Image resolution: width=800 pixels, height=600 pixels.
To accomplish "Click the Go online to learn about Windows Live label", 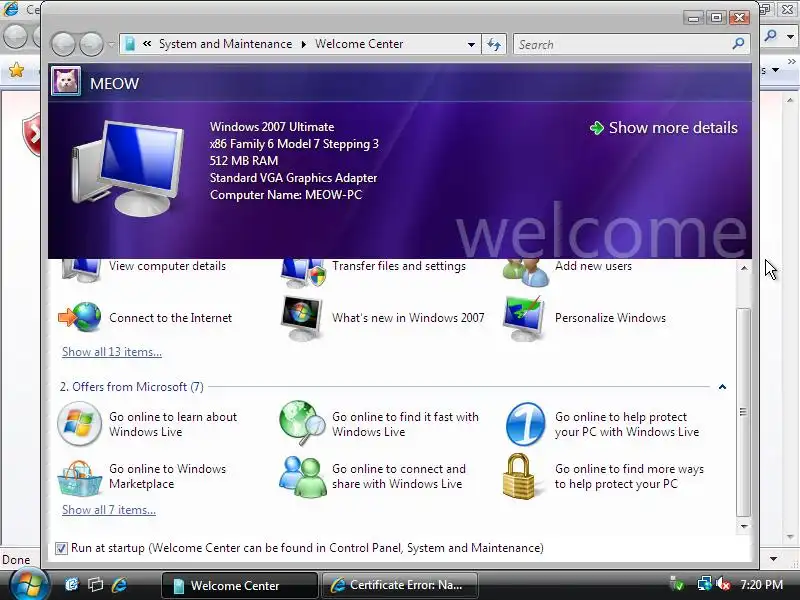I will [173, 424].
